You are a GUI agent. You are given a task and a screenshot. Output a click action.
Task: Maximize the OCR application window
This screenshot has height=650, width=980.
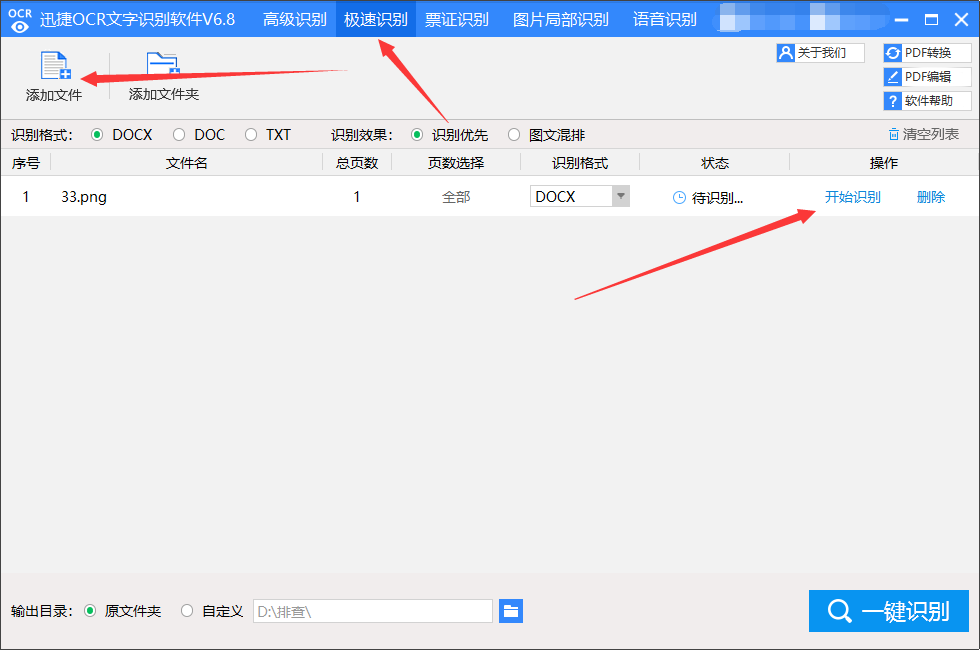[931, 20]
